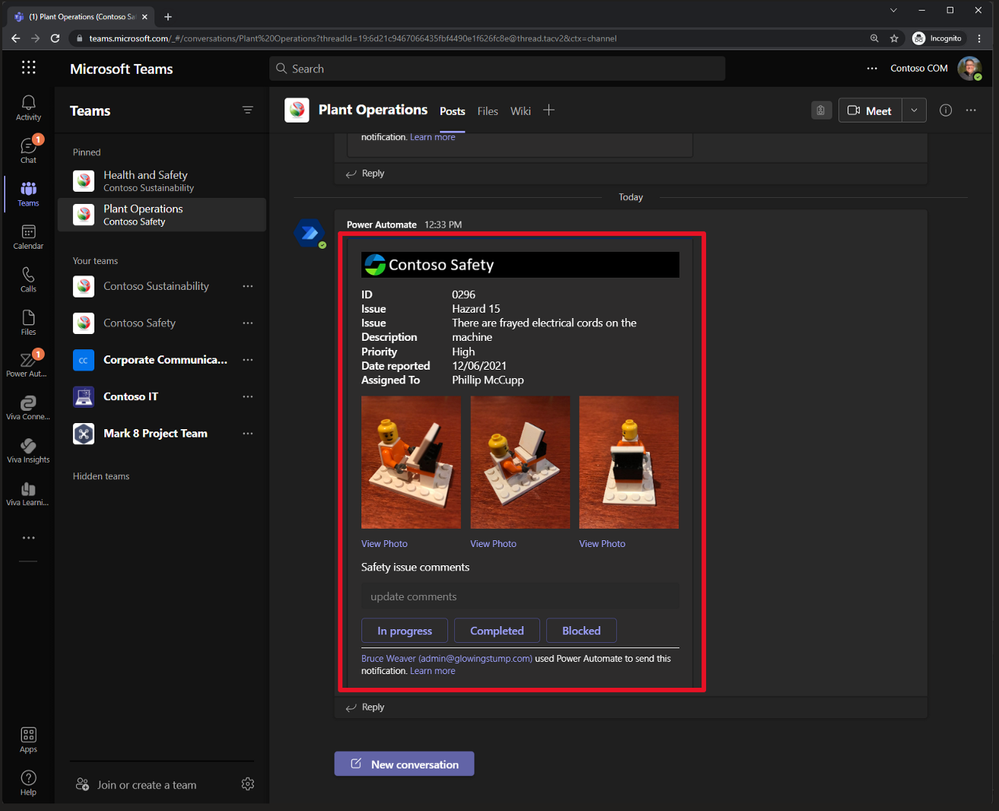This screenshot has height=811, width=999.
Task: Click the Teams list filter icon
Action: [x=248, y=110]
